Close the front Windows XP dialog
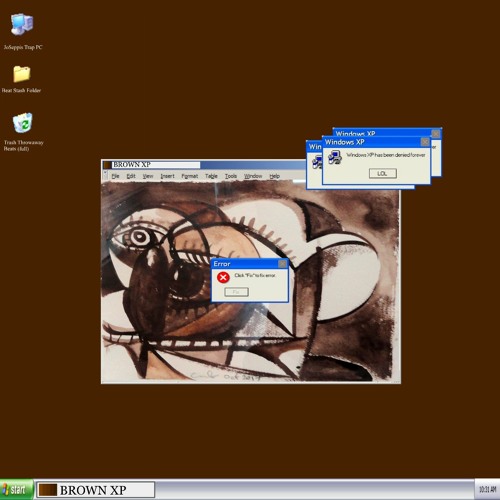The width and height of the screenshot is (500, 500). tap(425, 142)
